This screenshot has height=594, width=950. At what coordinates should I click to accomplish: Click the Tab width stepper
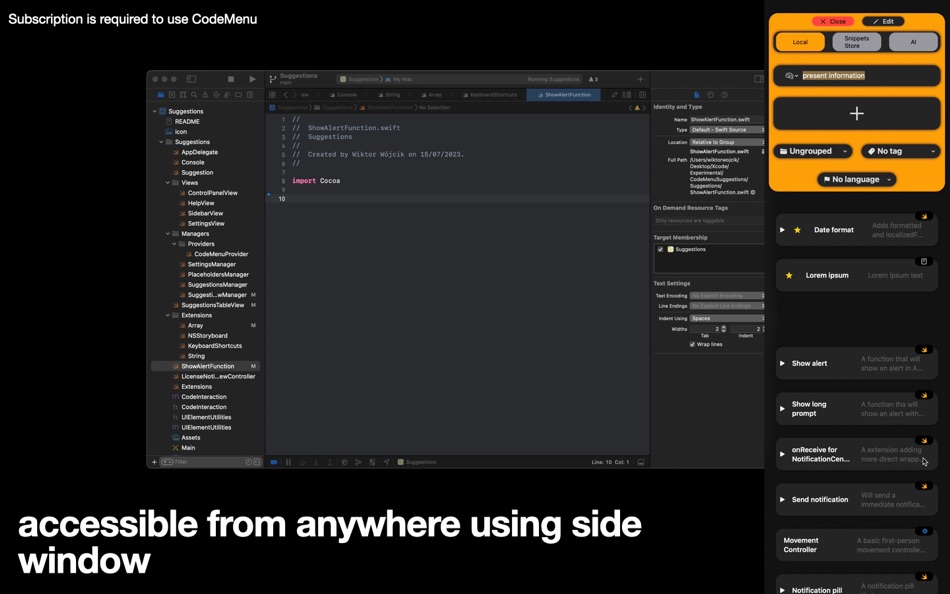pyautogui.click(x=723, y=329)
